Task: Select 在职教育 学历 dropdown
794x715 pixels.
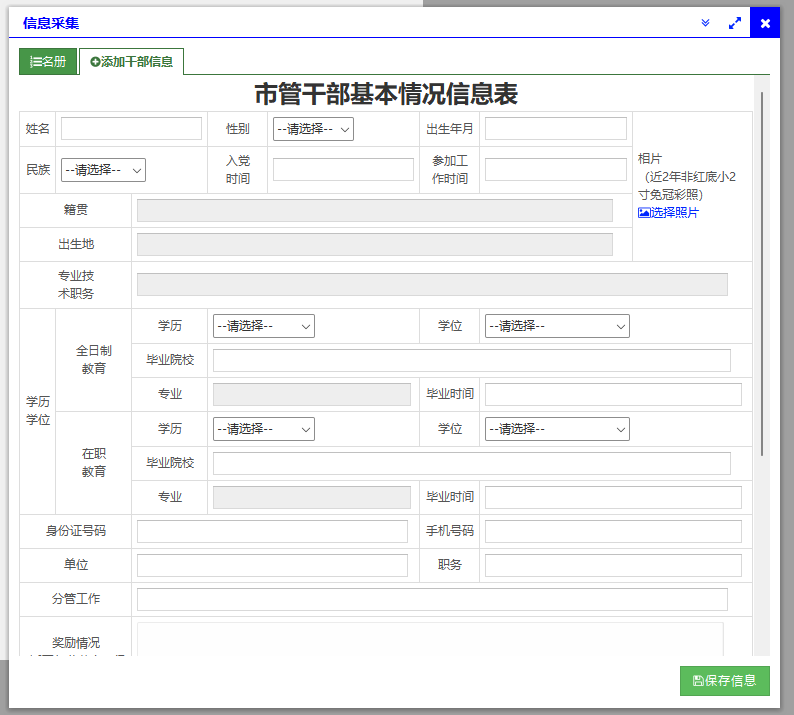Action: click(x=263, y=429)
